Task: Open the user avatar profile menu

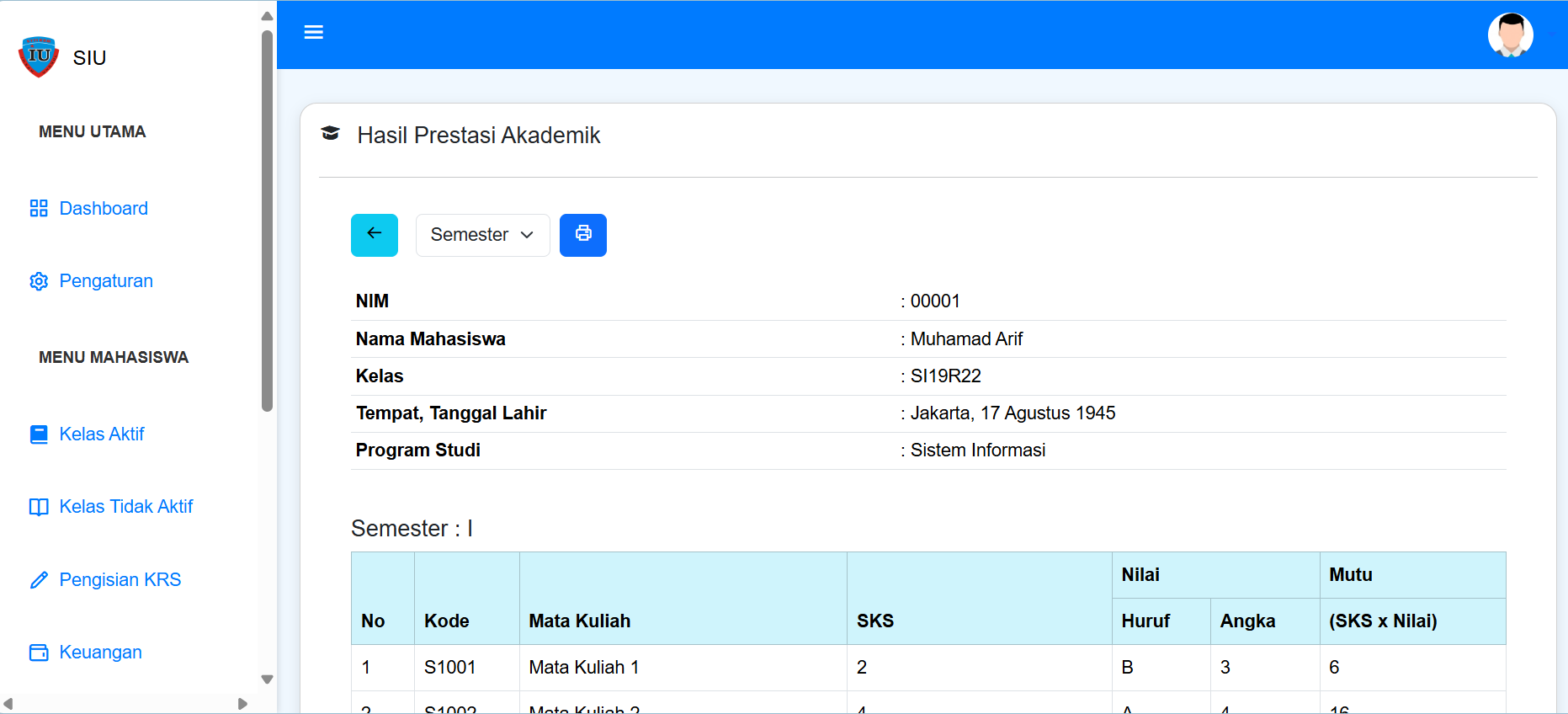Action: (1510, 35)
